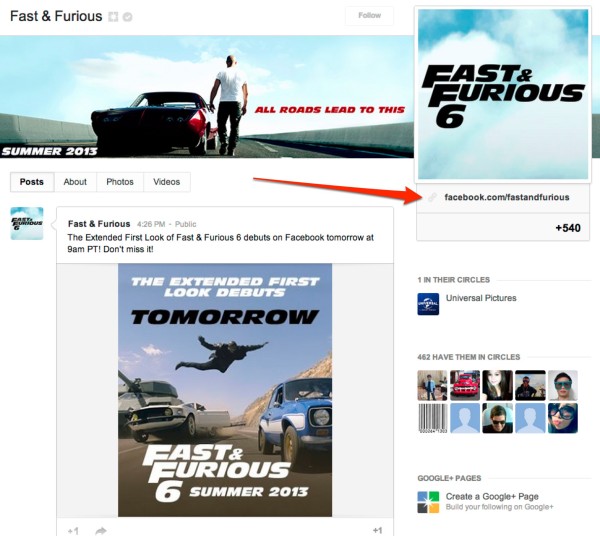Open the Fast & Furious 6 profile picture
The width and height of the screenshot is (600, 536).
[x=503, y=94]
